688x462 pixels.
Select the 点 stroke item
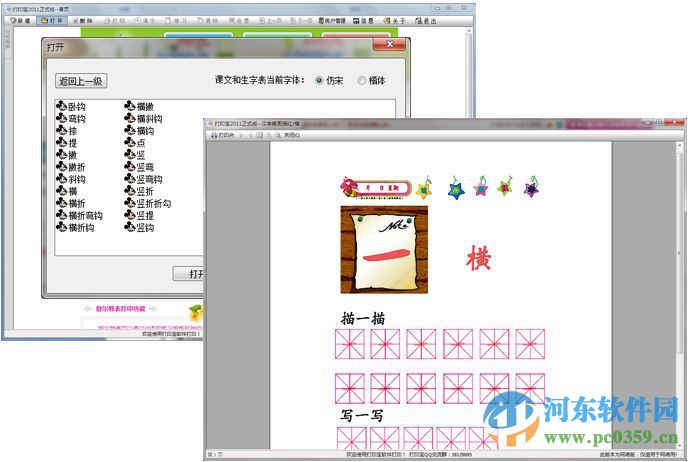[135, 143]
